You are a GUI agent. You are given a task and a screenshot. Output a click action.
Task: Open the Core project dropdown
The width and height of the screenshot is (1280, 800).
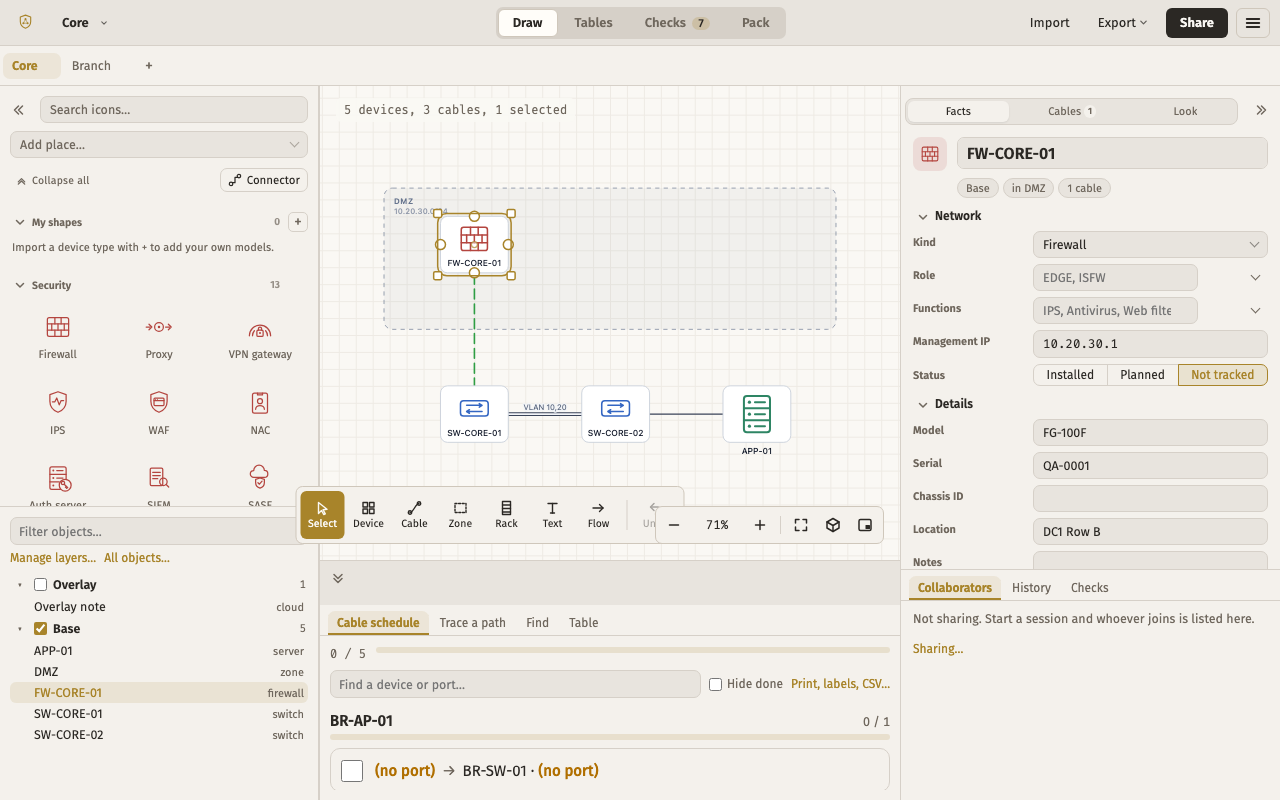[84, 23]
